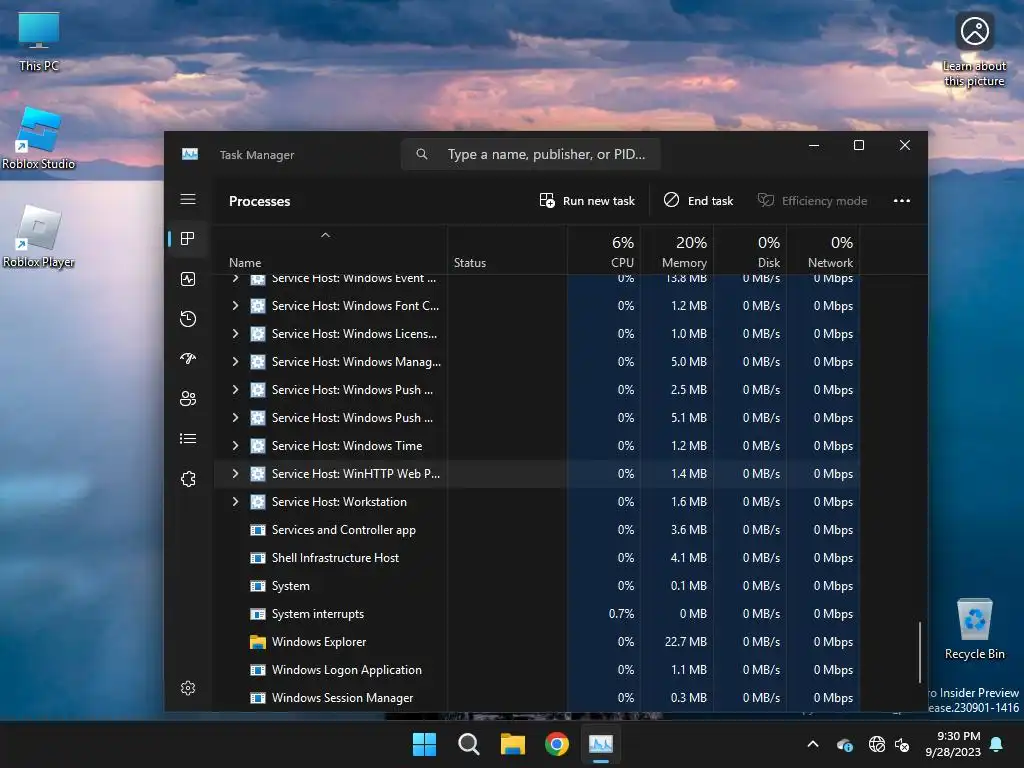Image resolution: width=1024 pixels, height=768 pixels.
Task: Select the System process row
Action: tap(536, 586)
